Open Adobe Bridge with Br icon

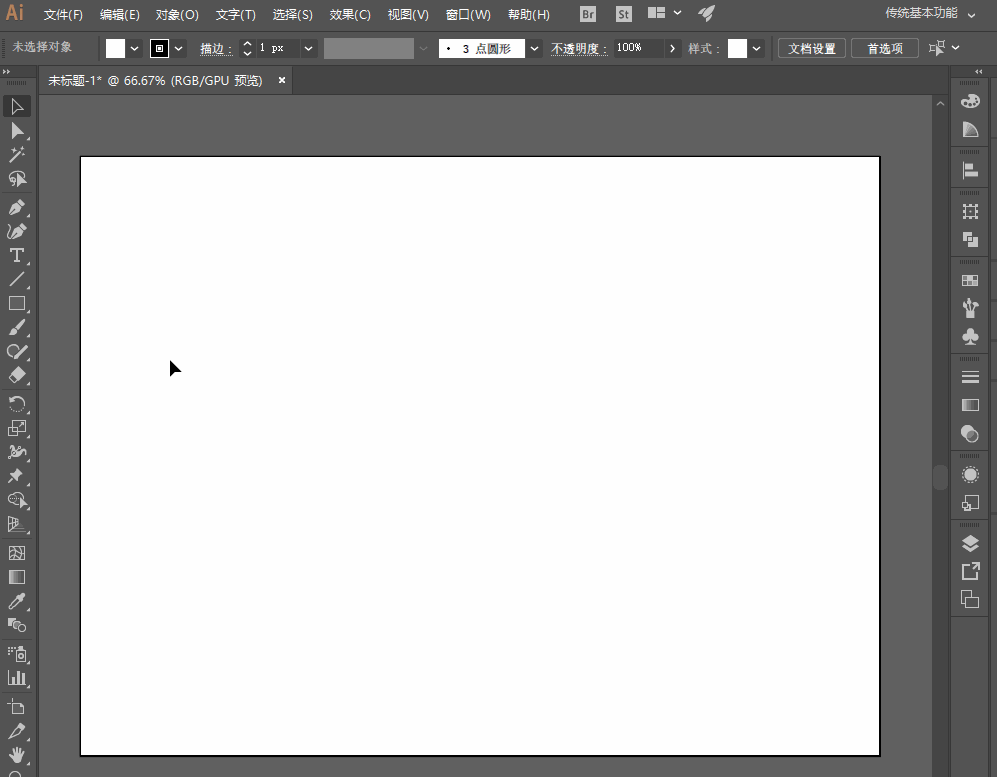tap(588, 14)
